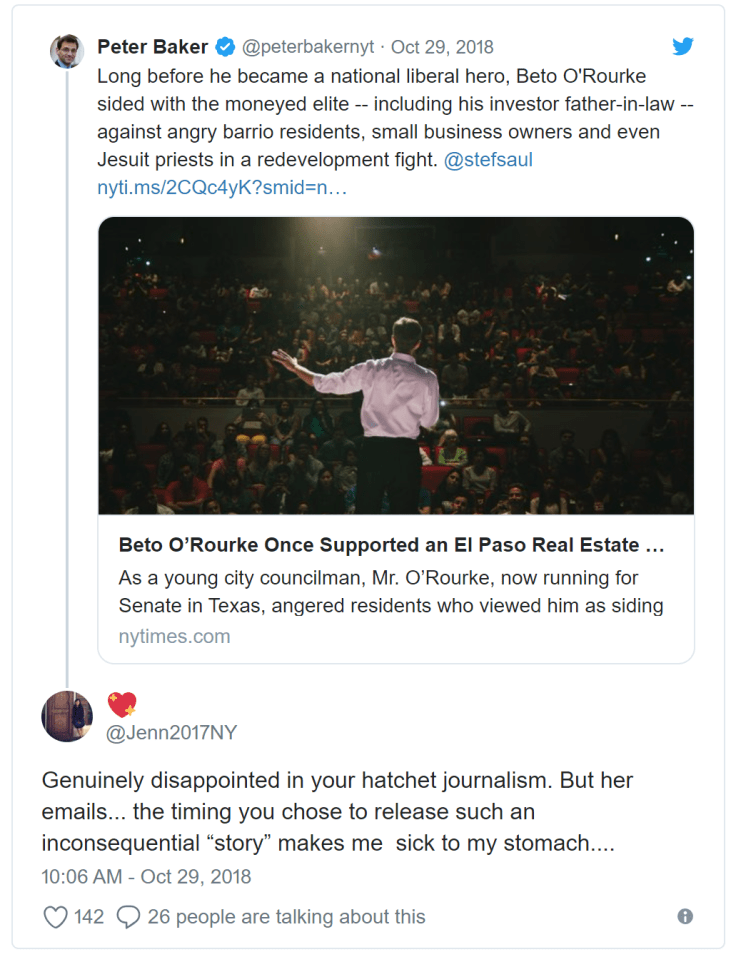Image resolution: width=736 pixels, height=957 pixels.
Task: Click the reply speech bubble icon
Action: point(128,917)
